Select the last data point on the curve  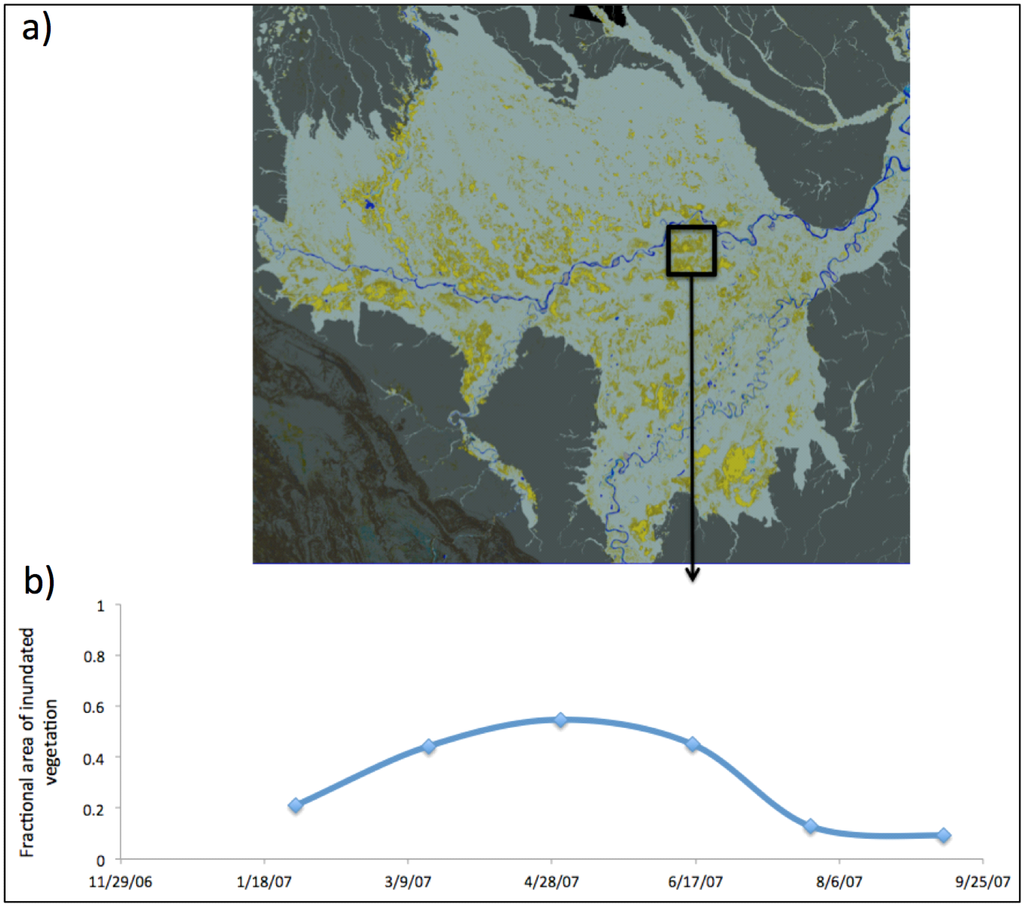coord(944,835)
